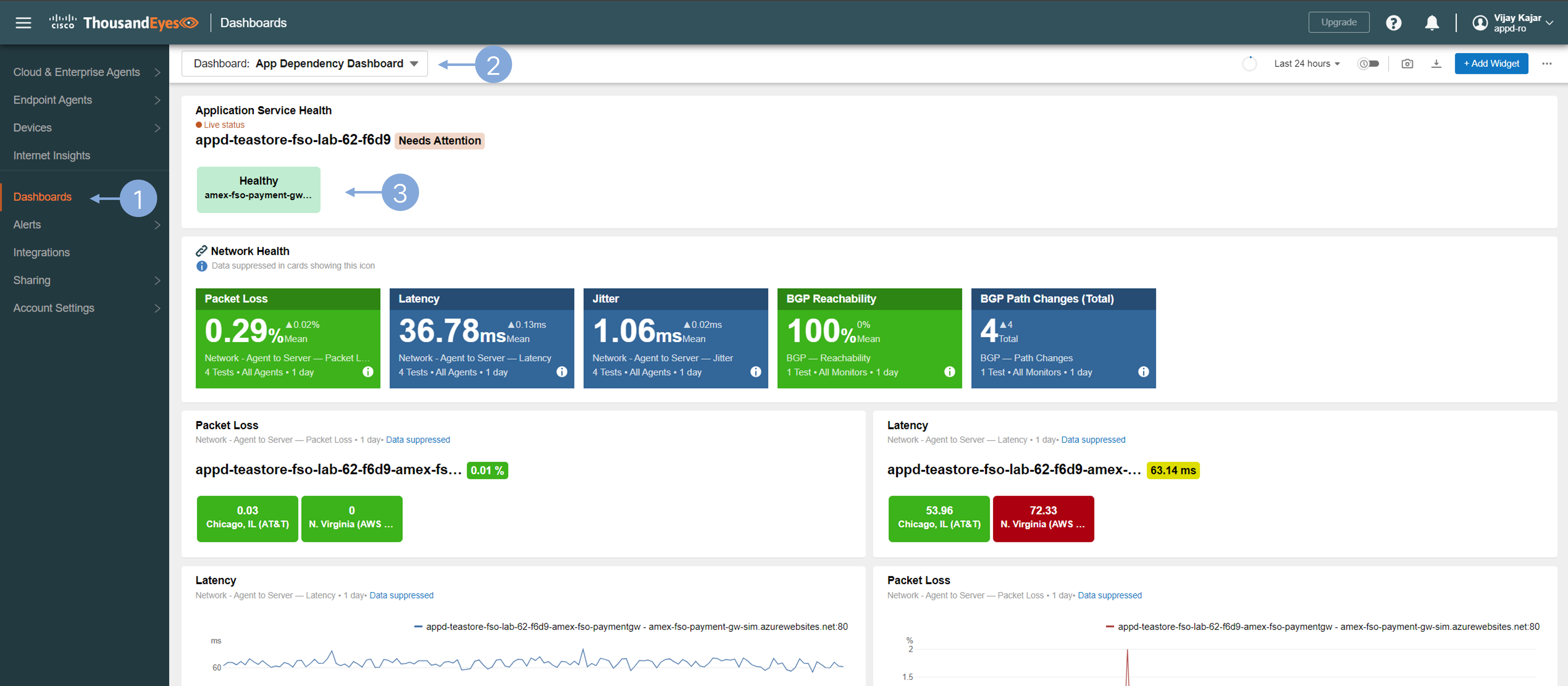The height and width of the screenshot is (686, 1568).
Task: Take a dashboard snapshot with camera icon
Action: coord(1407,63)
